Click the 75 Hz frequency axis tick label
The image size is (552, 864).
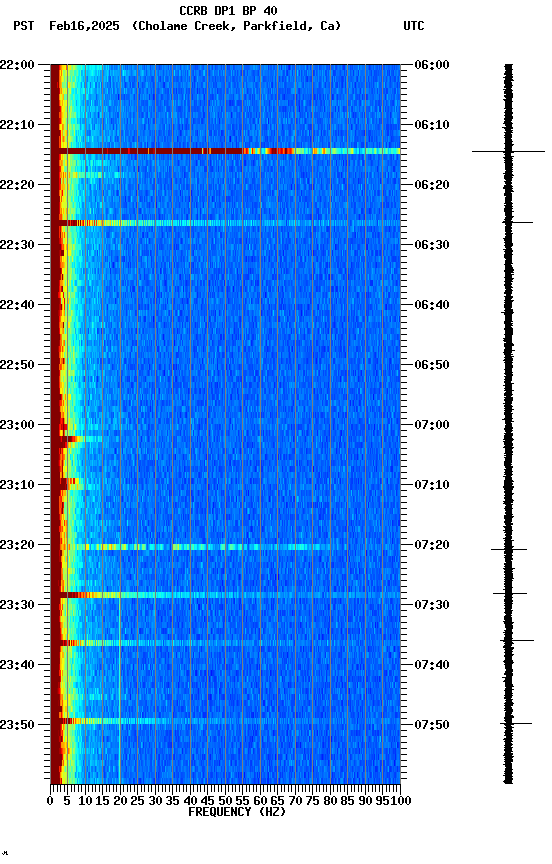point(312,801)
